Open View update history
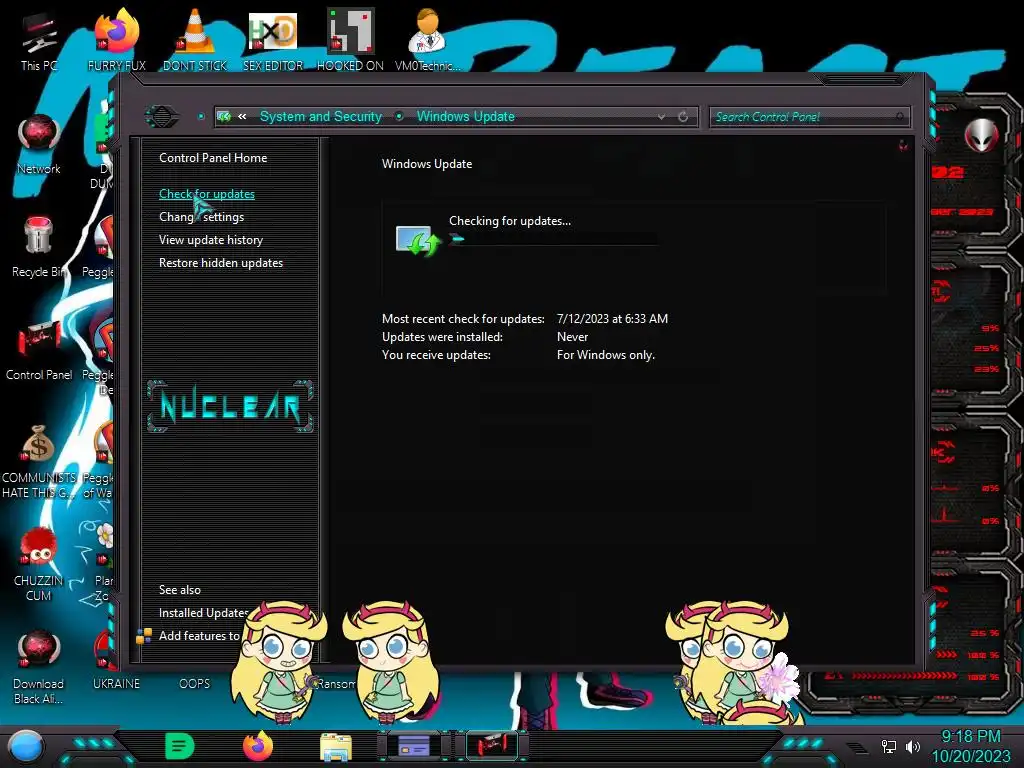The image size is (1024, 768). (x=211, y=240)
